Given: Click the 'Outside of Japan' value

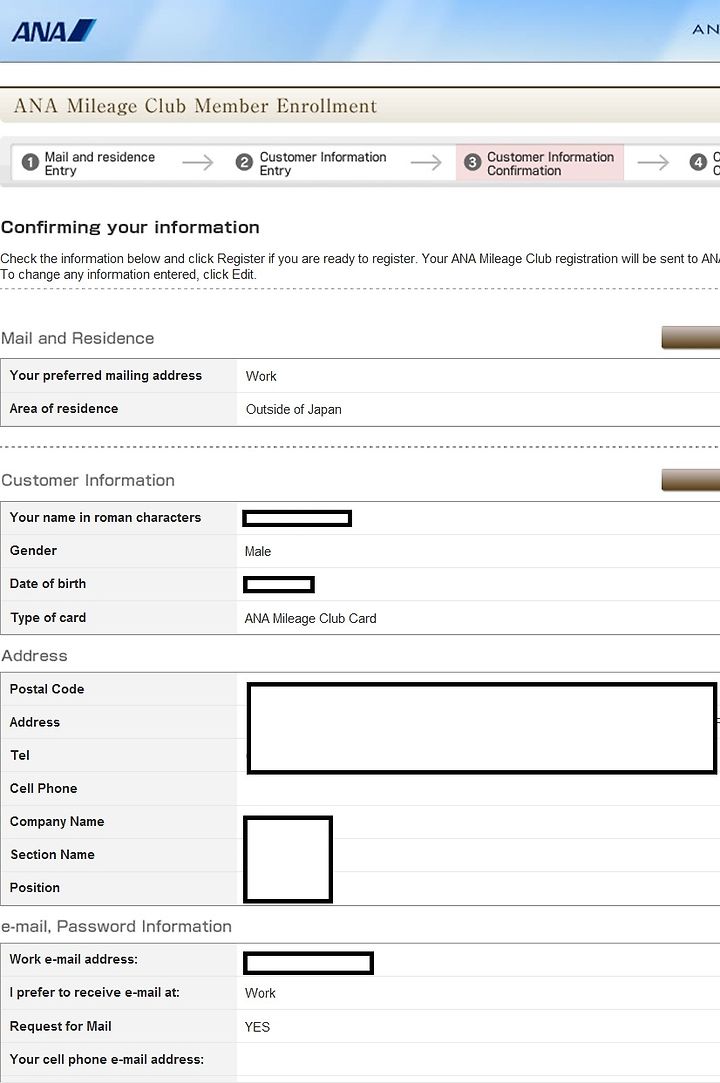Looking at the screenshot, I should (x=293, y=410).
